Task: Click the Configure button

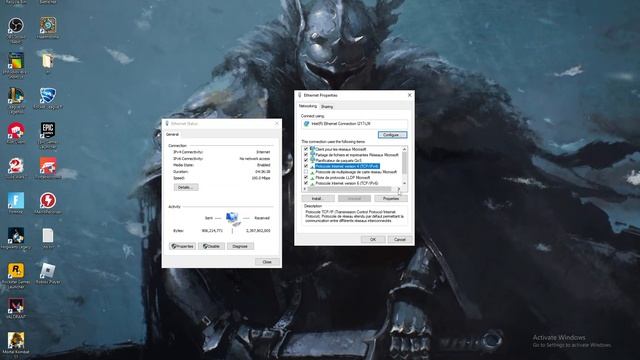Action: click(x=392, y=135)
